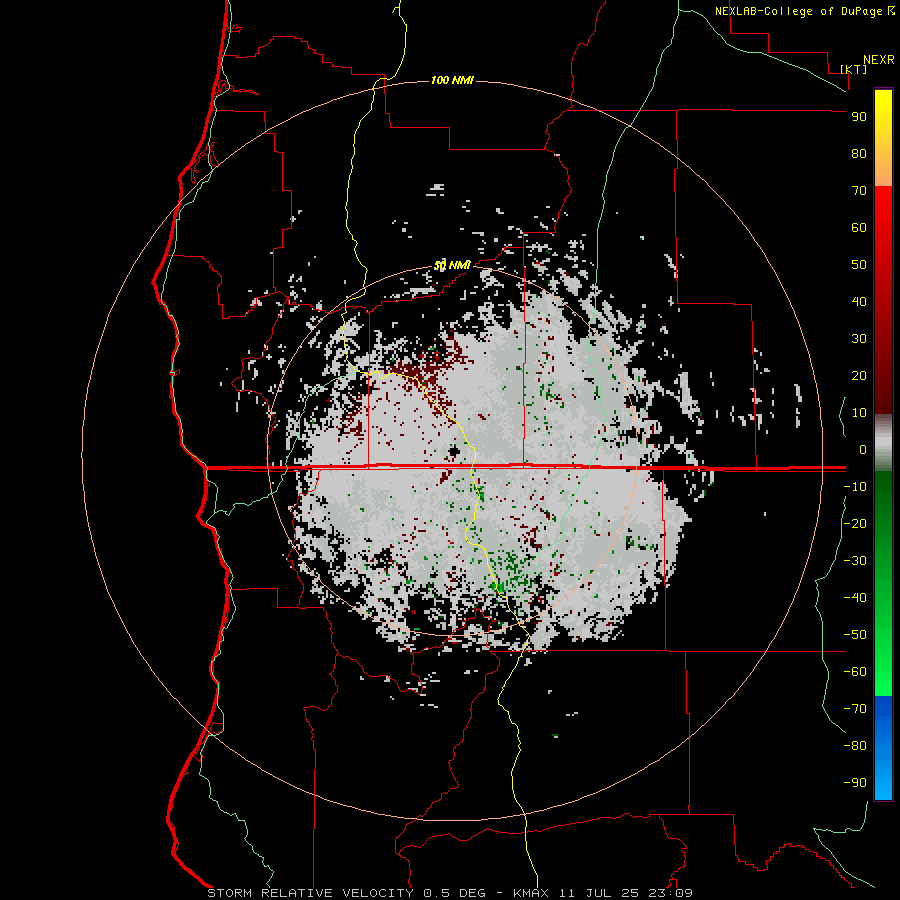
Task: Click the "-10" value on velocity scale
Action: 855,487
